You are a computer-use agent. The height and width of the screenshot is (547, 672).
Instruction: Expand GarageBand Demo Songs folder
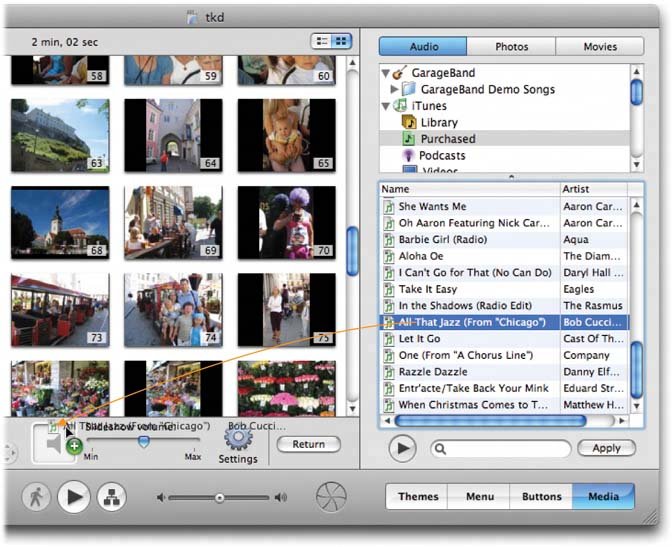[x=395, y=90]
